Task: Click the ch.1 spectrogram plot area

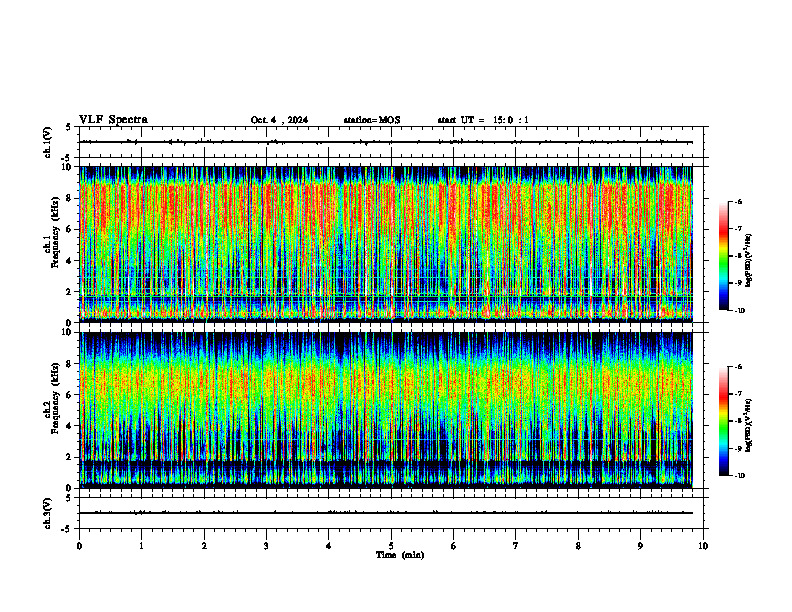Action: (386, 244)
